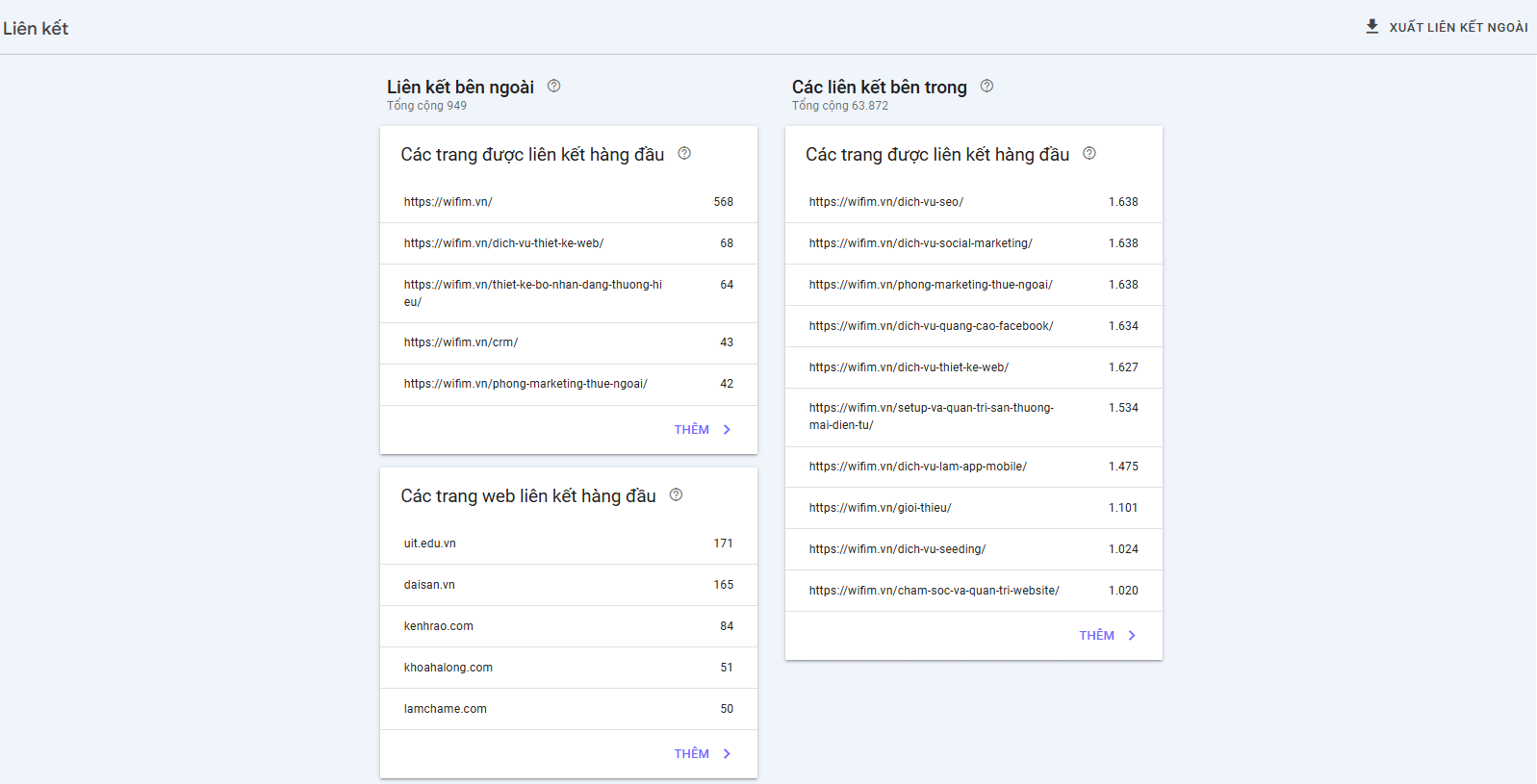Select internal row https://wifim.vn/dich-vu-seo/
Viewport: 1537px width, 784px height.
(974, 202)
